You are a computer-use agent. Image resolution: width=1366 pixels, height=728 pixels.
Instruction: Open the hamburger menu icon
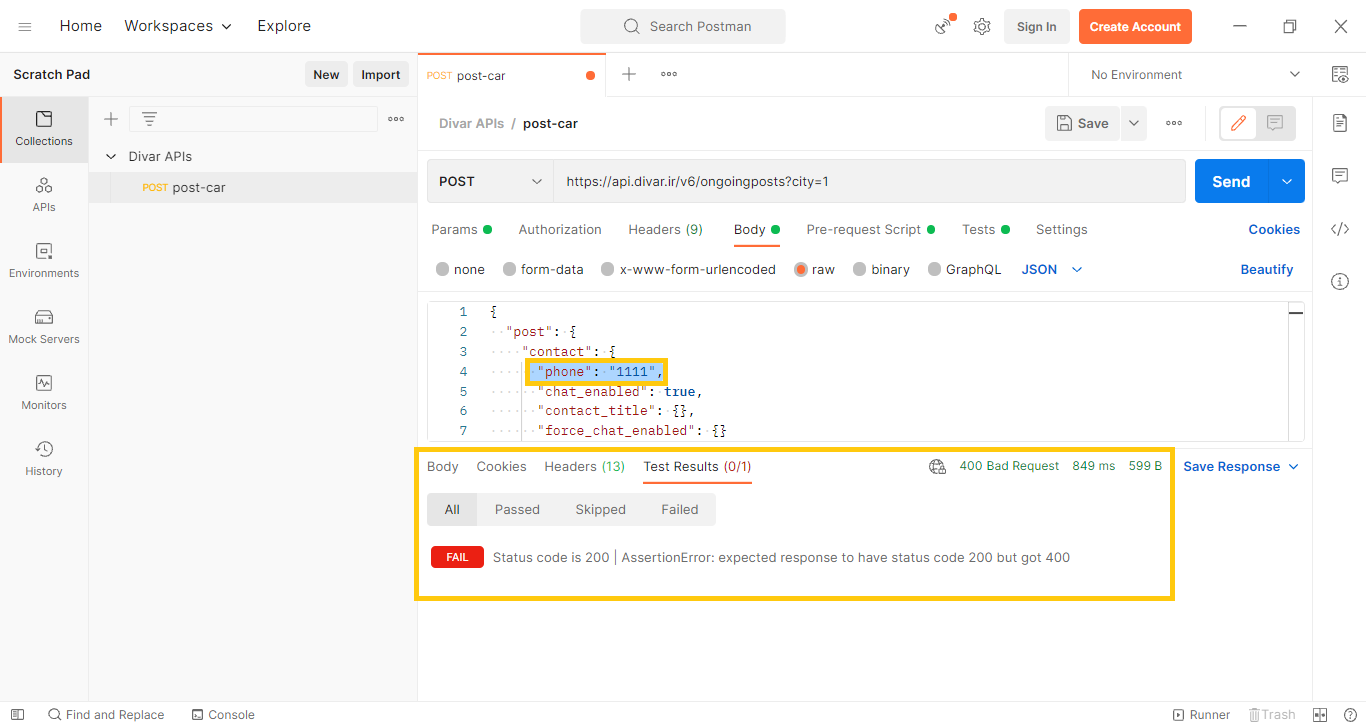(25, 27)
